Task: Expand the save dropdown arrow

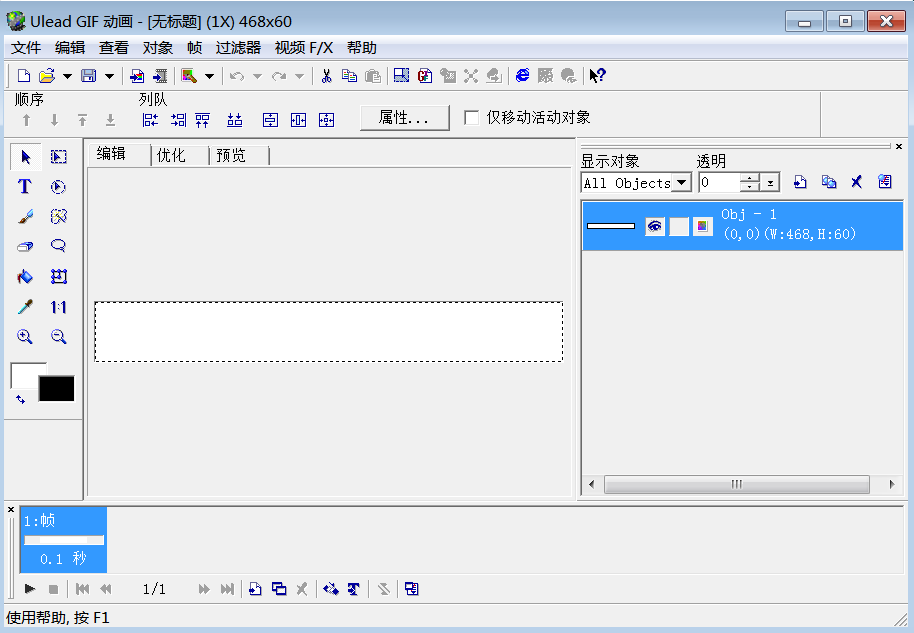Action: [x=109, y=76]
